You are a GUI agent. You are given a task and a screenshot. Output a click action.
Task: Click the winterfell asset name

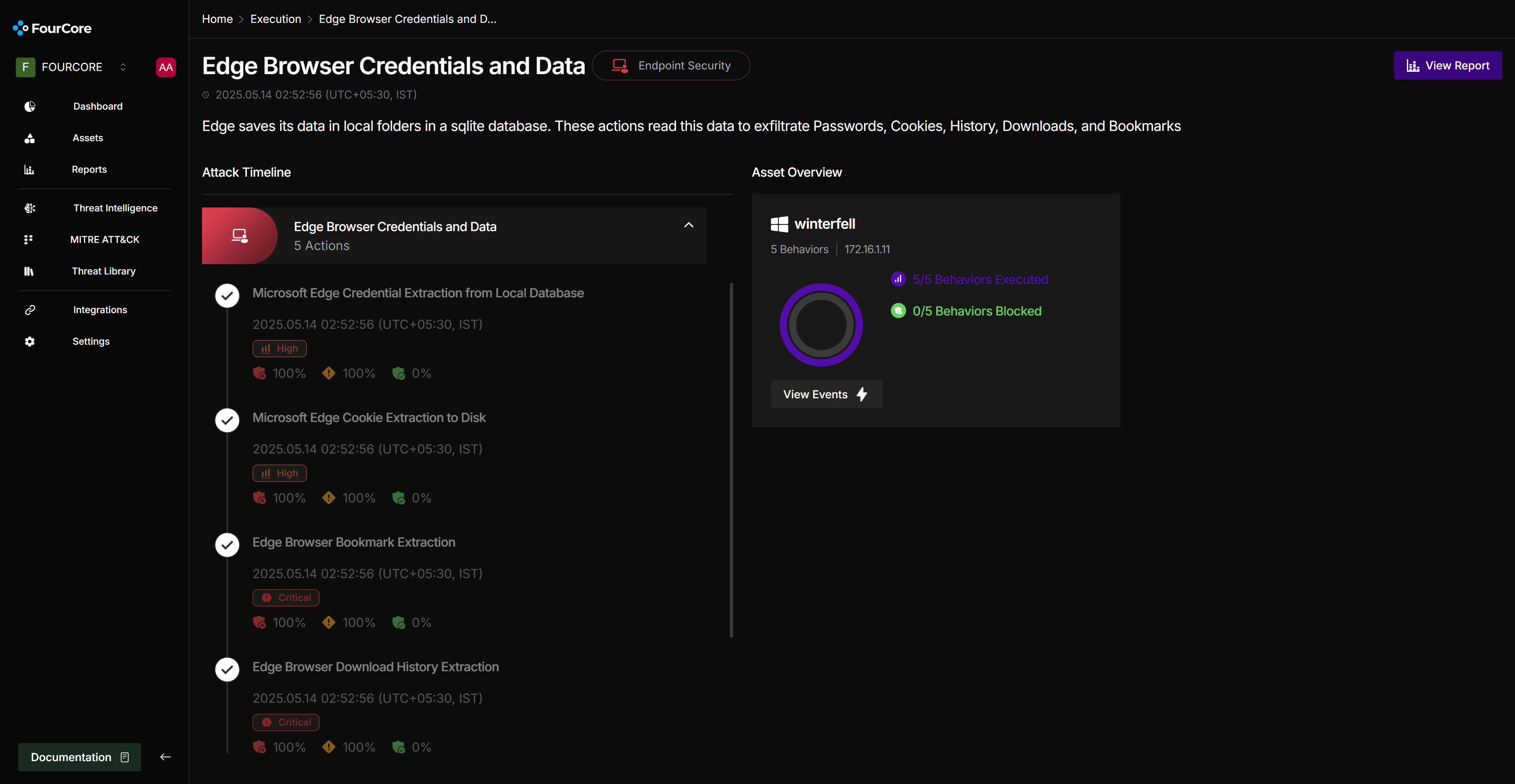pos(825,224)
